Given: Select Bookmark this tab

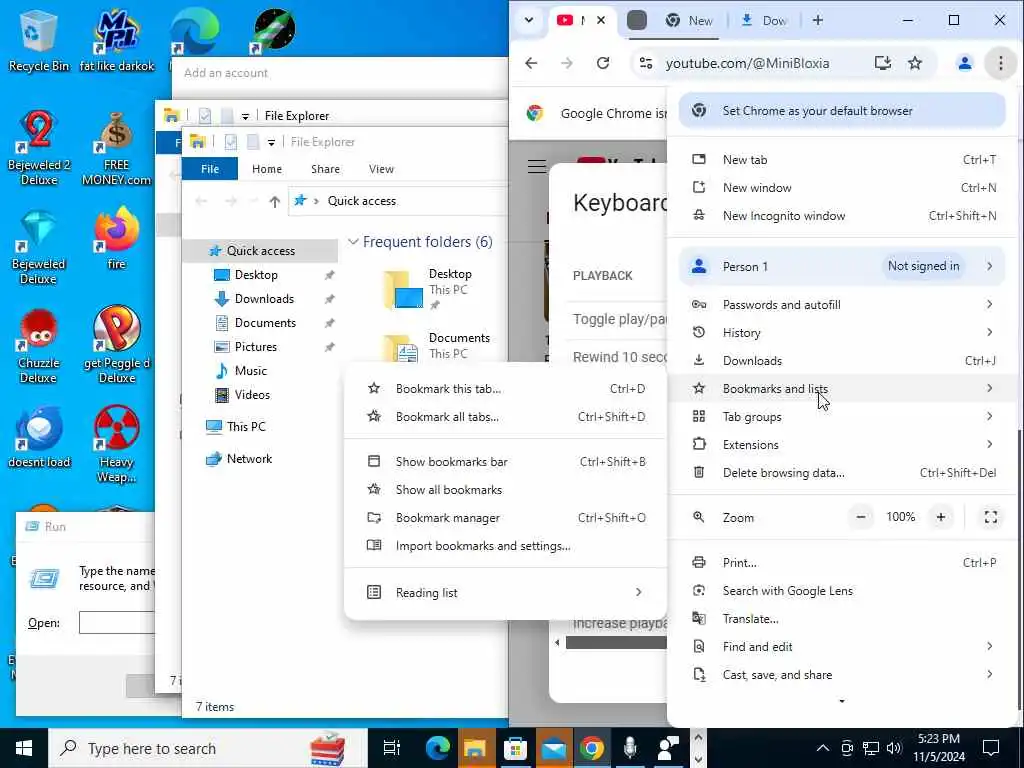Looking at the screenshot, I should point(505,389).
